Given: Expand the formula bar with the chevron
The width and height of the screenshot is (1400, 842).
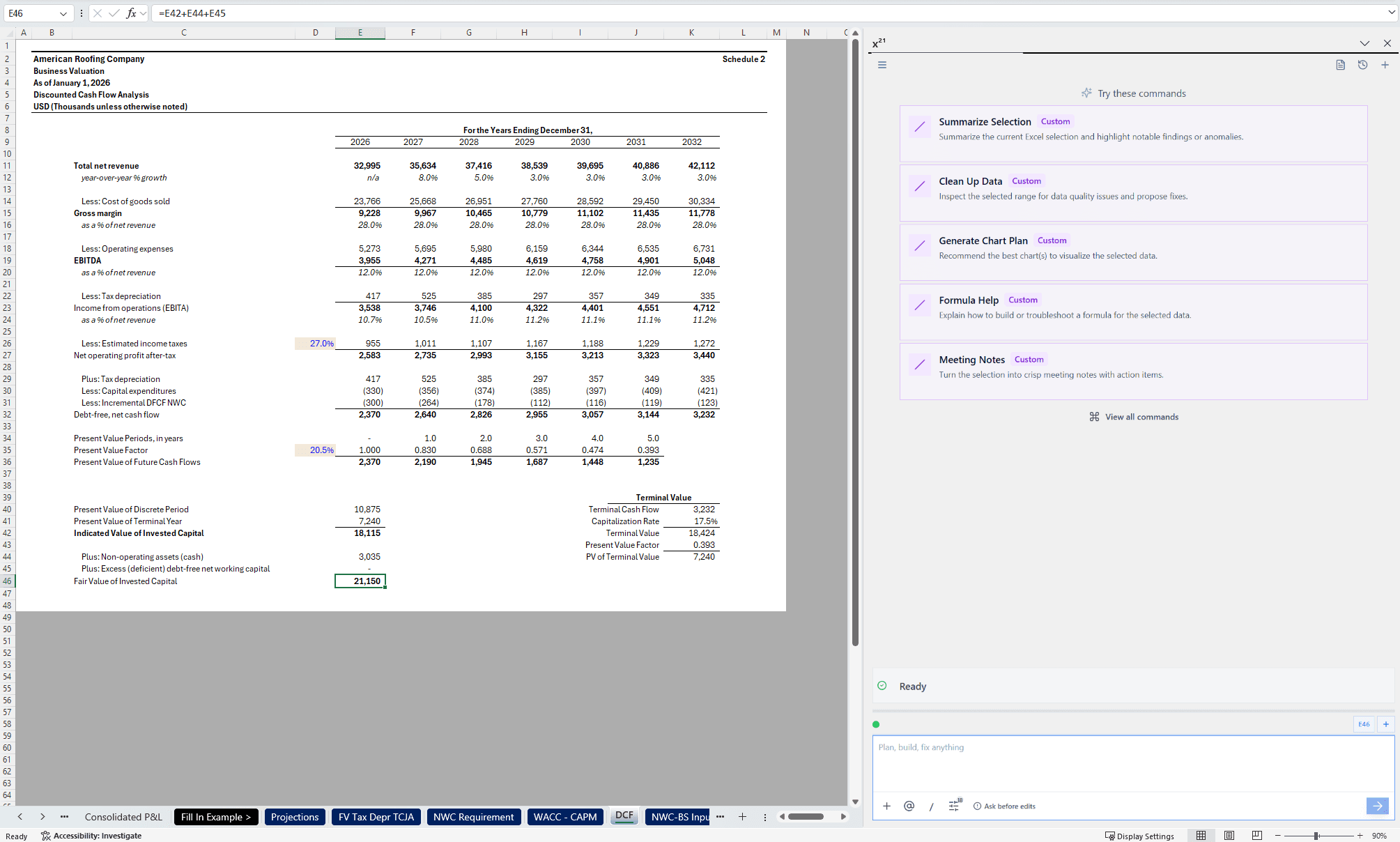Looking at the screenshot, I should tap(1392, 13).
